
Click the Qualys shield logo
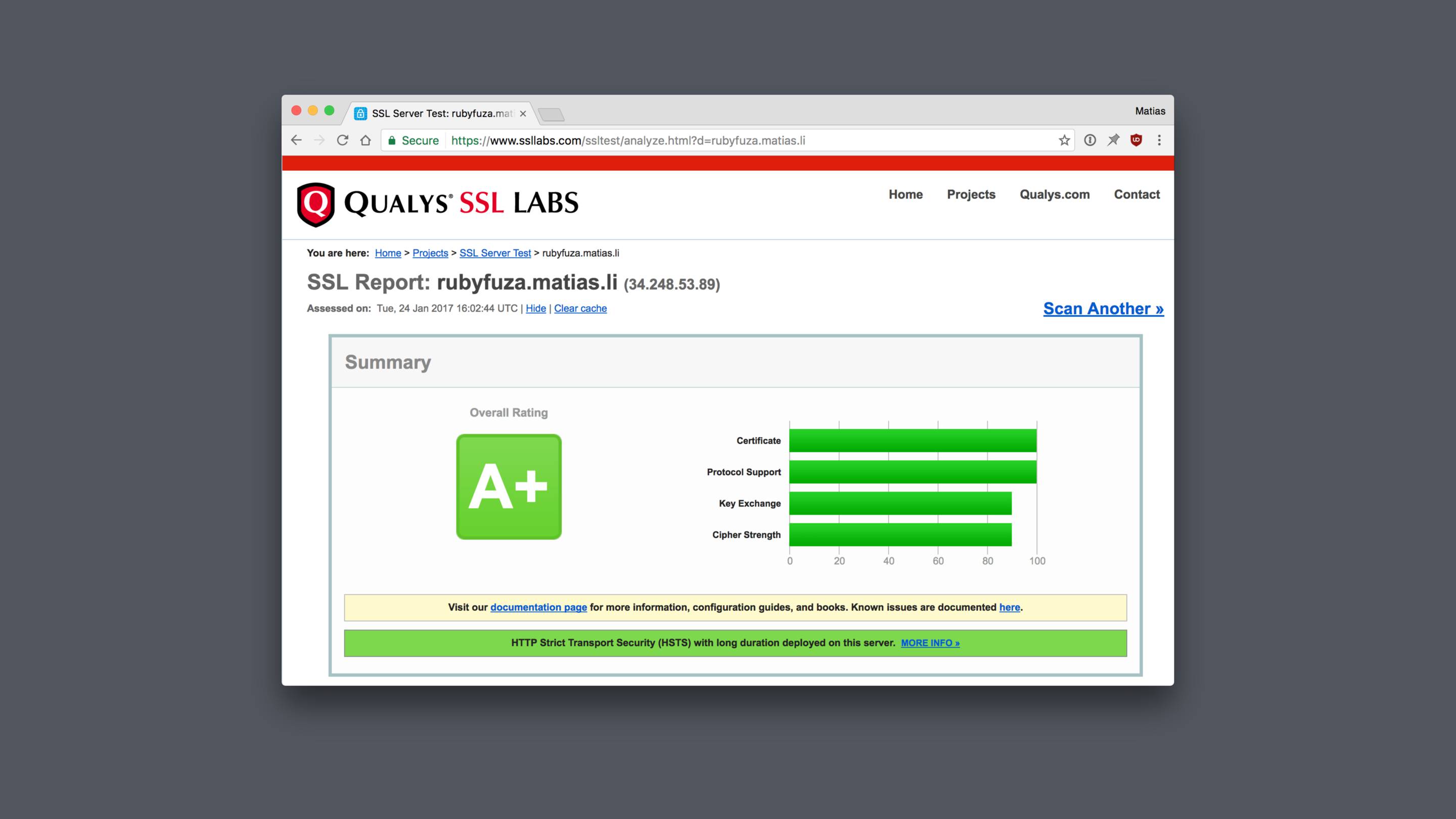click(x=316, y=205)
